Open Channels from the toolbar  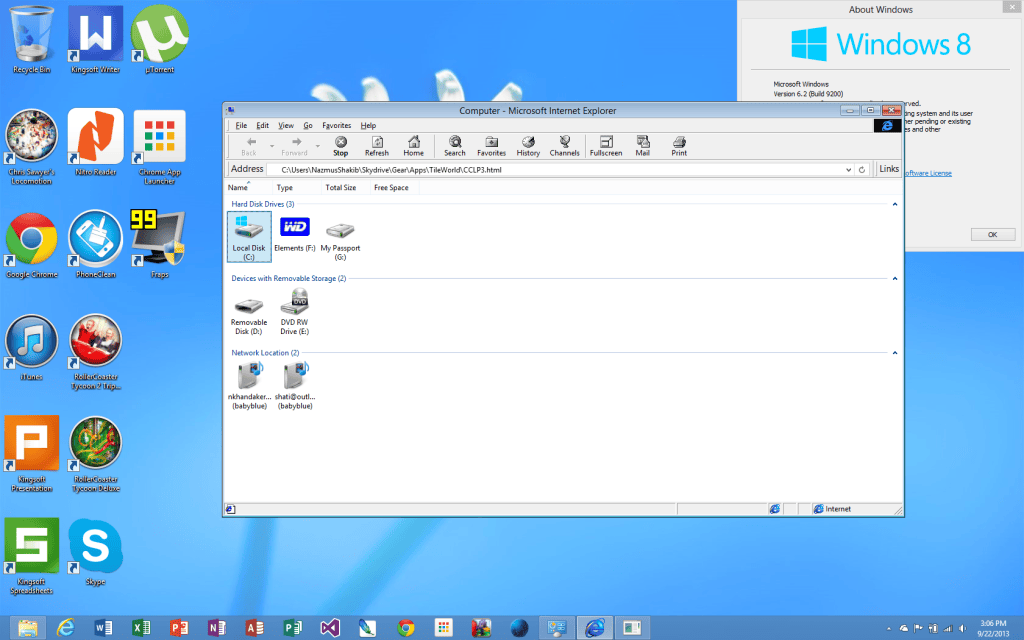pyautogui.click(x=564, y=146)
